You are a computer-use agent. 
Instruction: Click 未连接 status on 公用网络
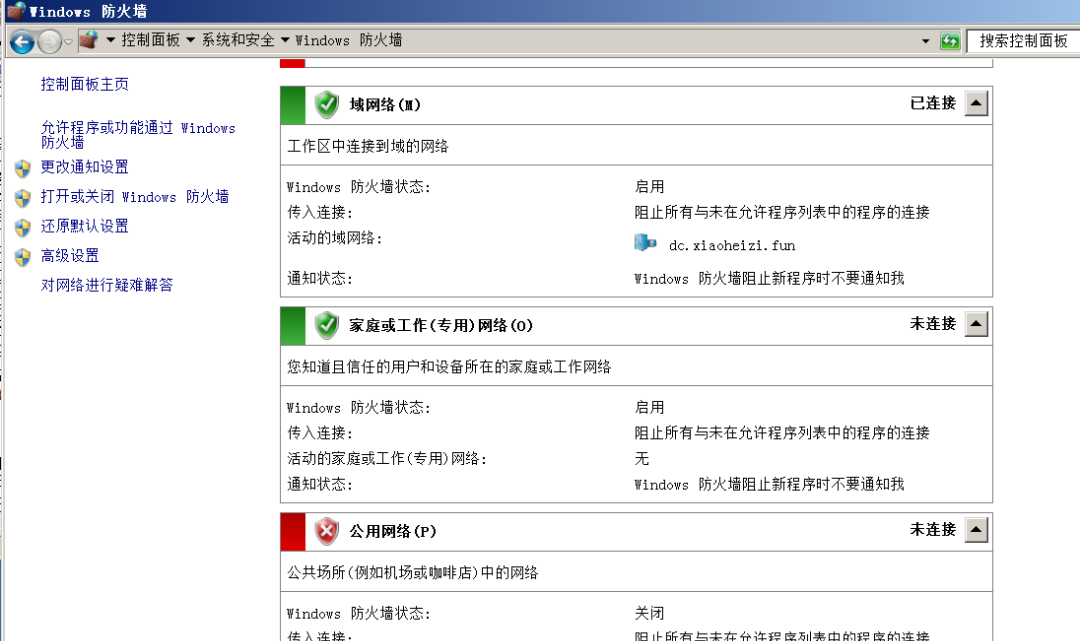(x=933, y=529)
